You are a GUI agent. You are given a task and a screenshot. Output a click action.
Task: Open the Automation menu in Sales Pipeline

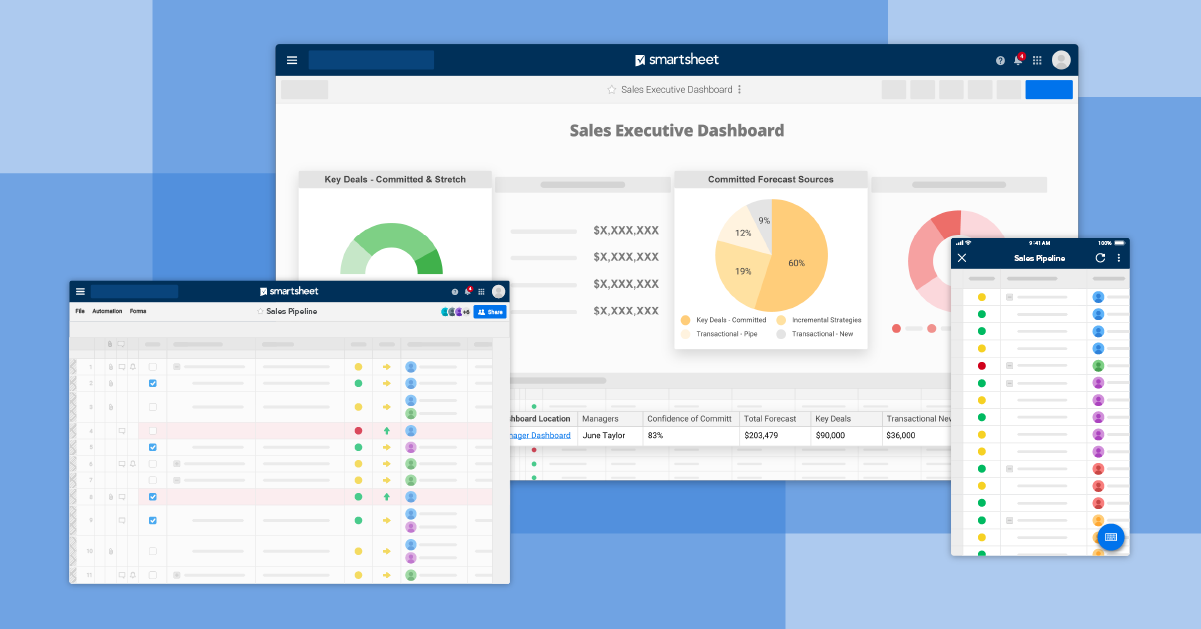107,311
